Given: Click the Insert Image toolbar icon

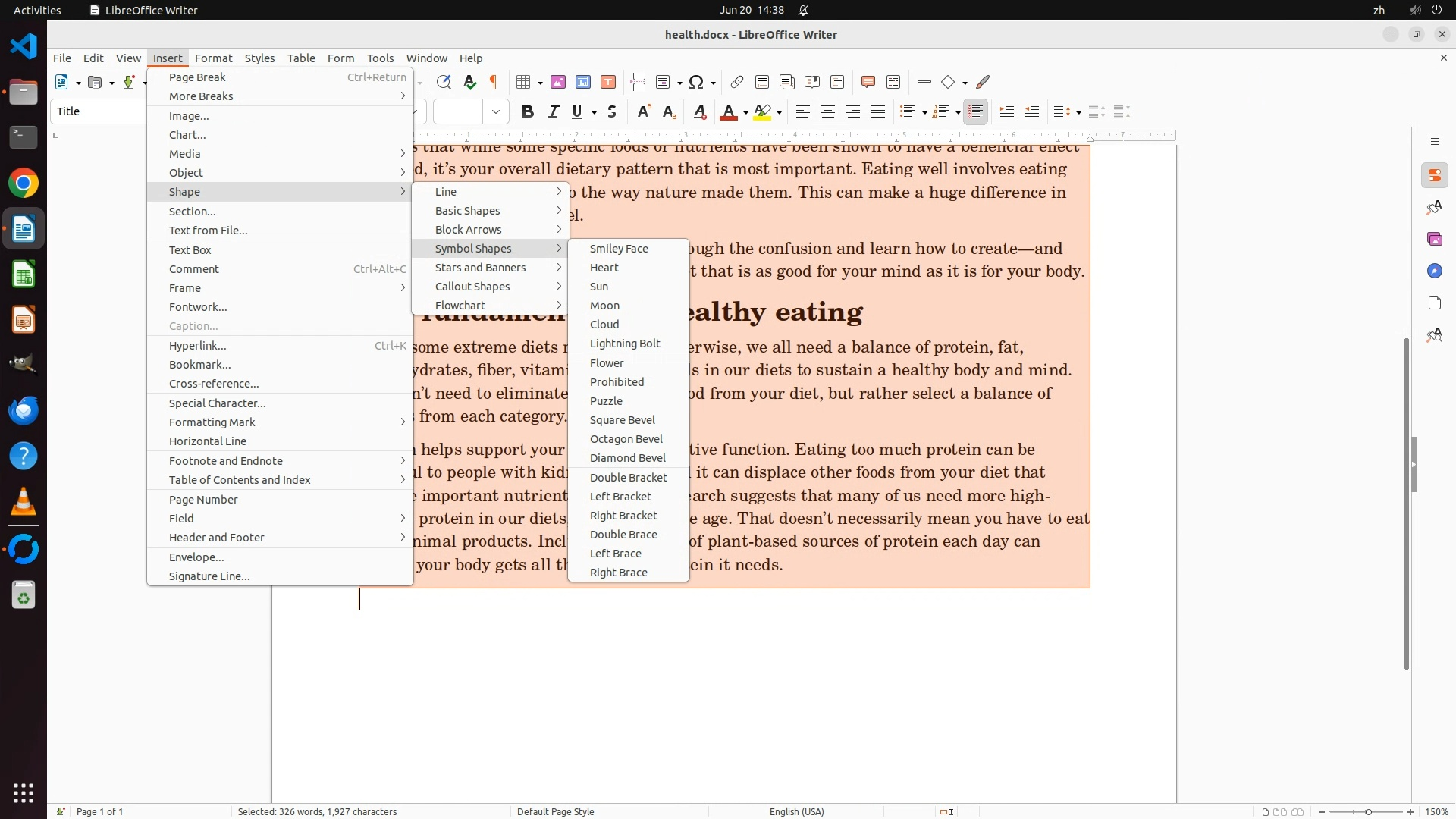Looking at the screenshot, I should 558,82.
